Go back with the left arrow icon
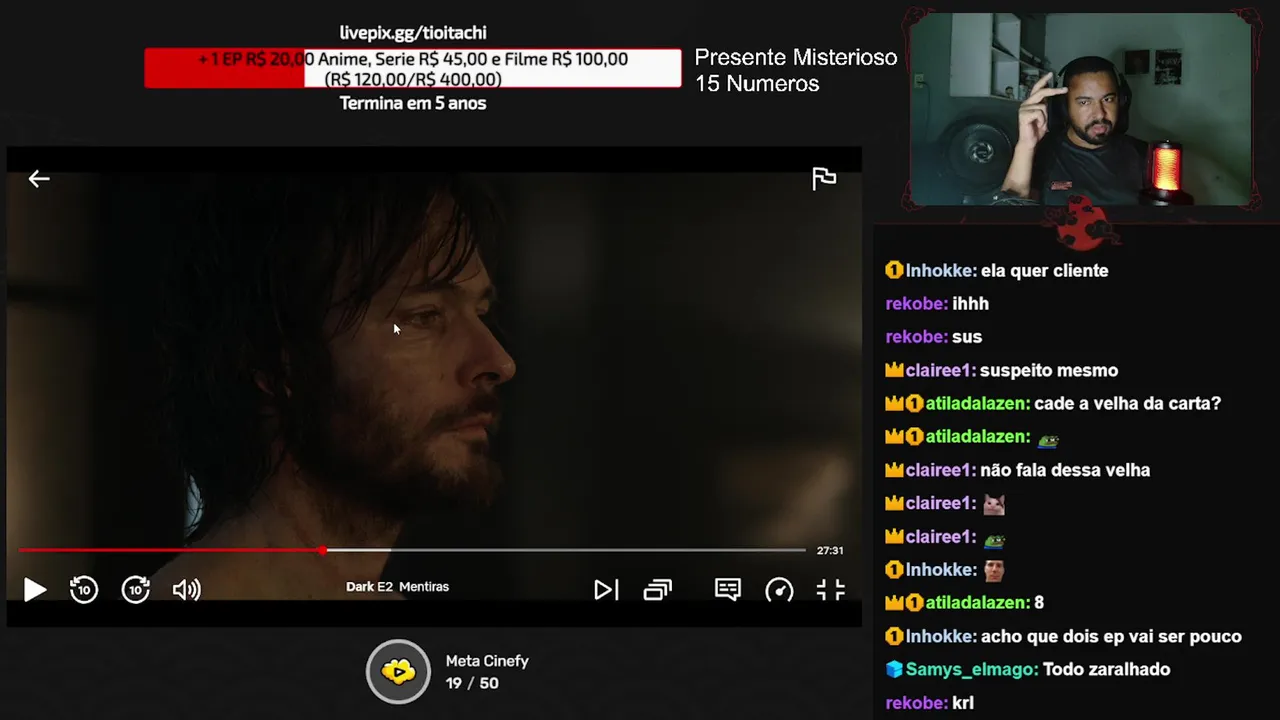 39,179
